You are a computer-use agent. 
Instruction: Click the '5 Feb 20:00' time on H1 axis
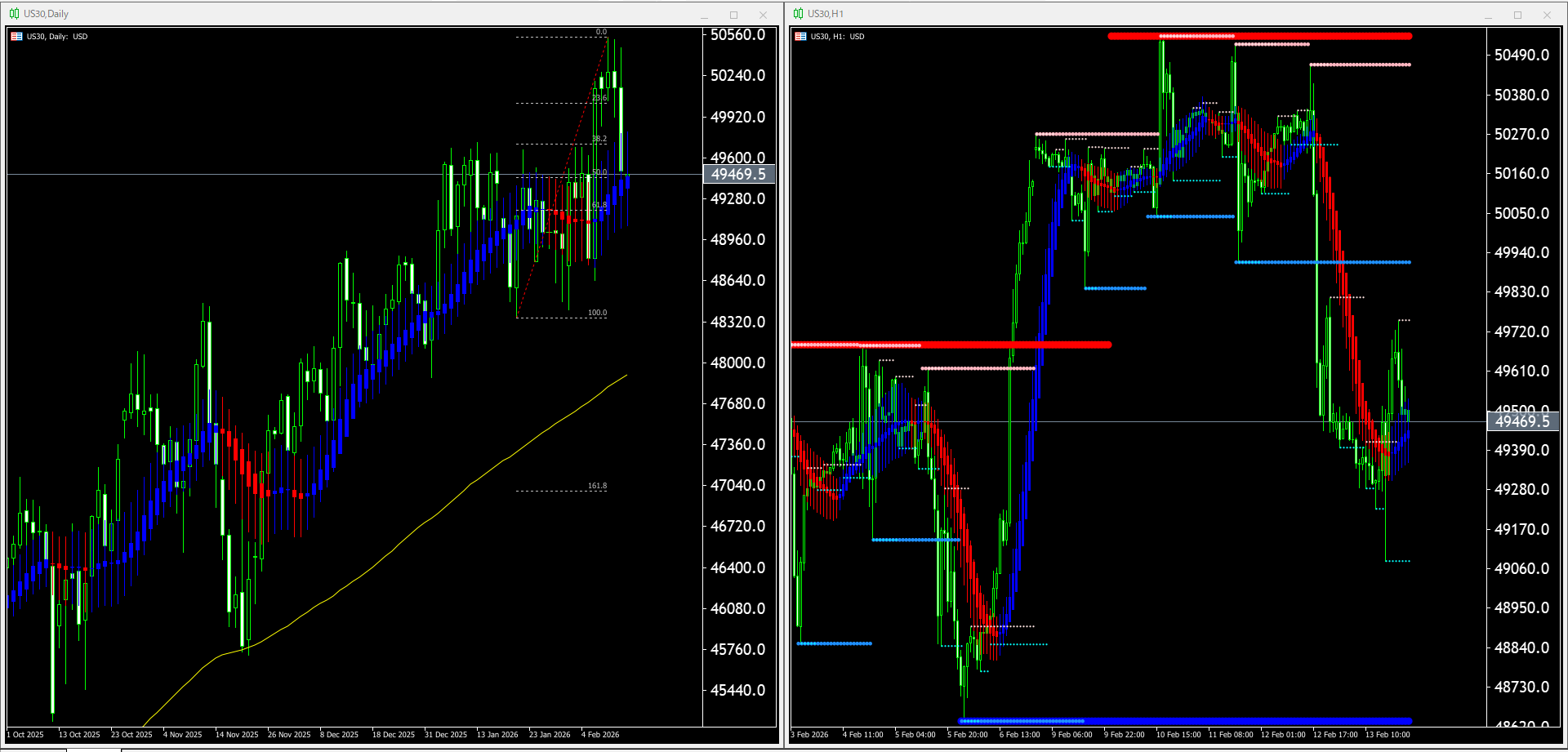[968, 735]
